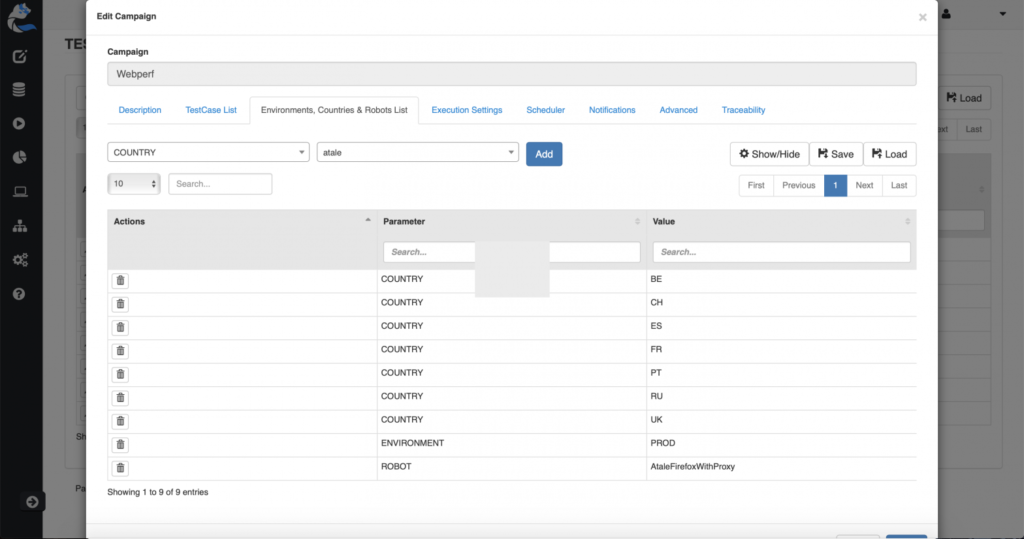Image resolution: width=1024 pixels, height=539 pixels.
Task: Go to the Scheduler tab
Action: 545,110
